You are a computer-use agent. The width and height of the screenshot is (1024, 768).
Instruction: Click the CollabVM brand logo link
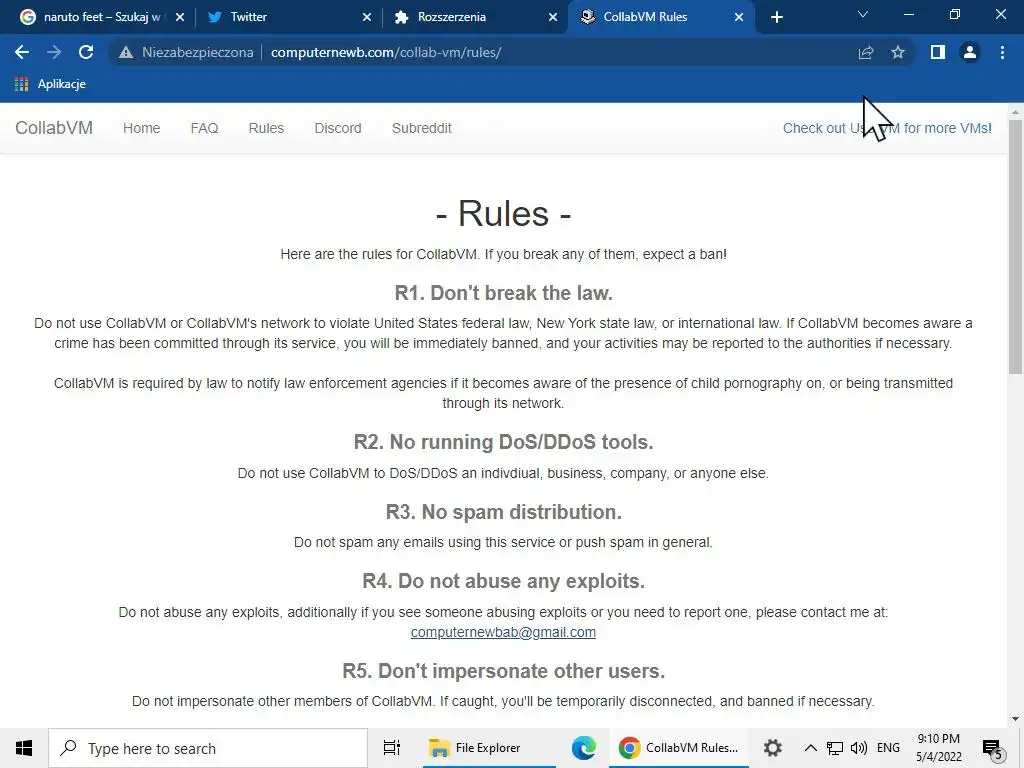pos(54,128)
